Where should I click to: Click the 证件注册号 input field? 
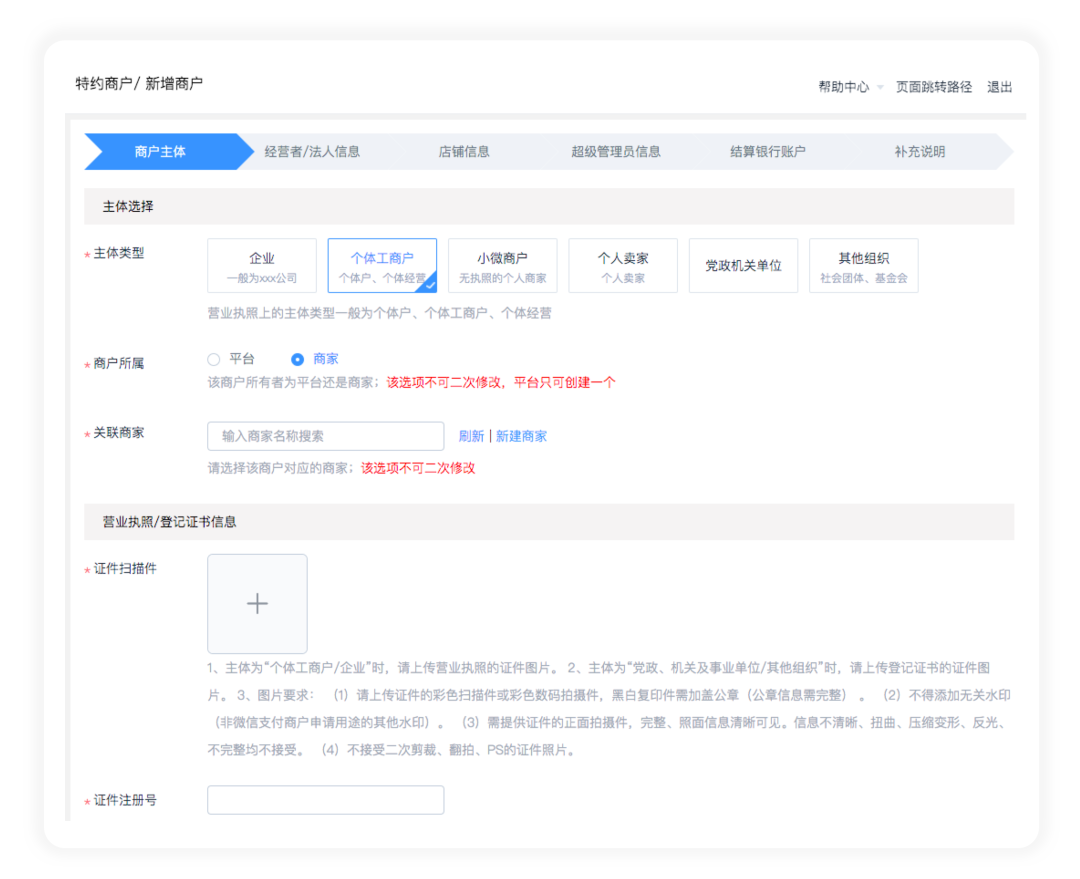[325, 800]
